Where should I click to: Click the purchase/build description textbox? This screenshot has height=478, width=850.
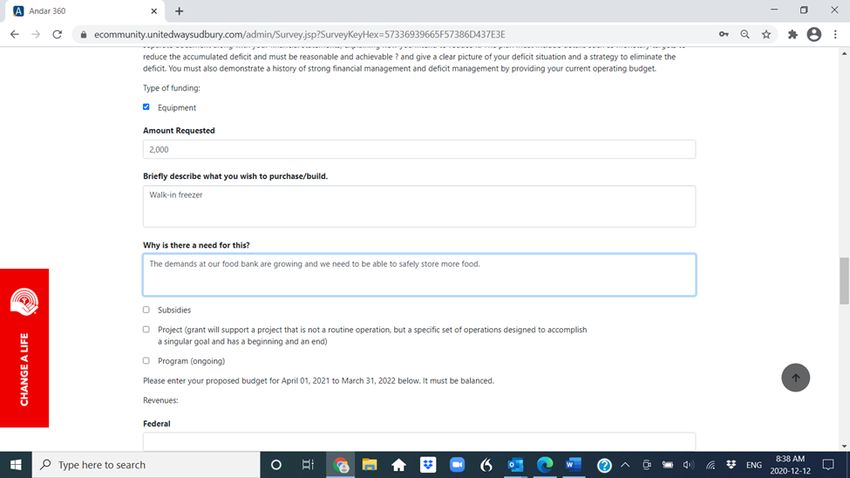click(x=419, y=206)
